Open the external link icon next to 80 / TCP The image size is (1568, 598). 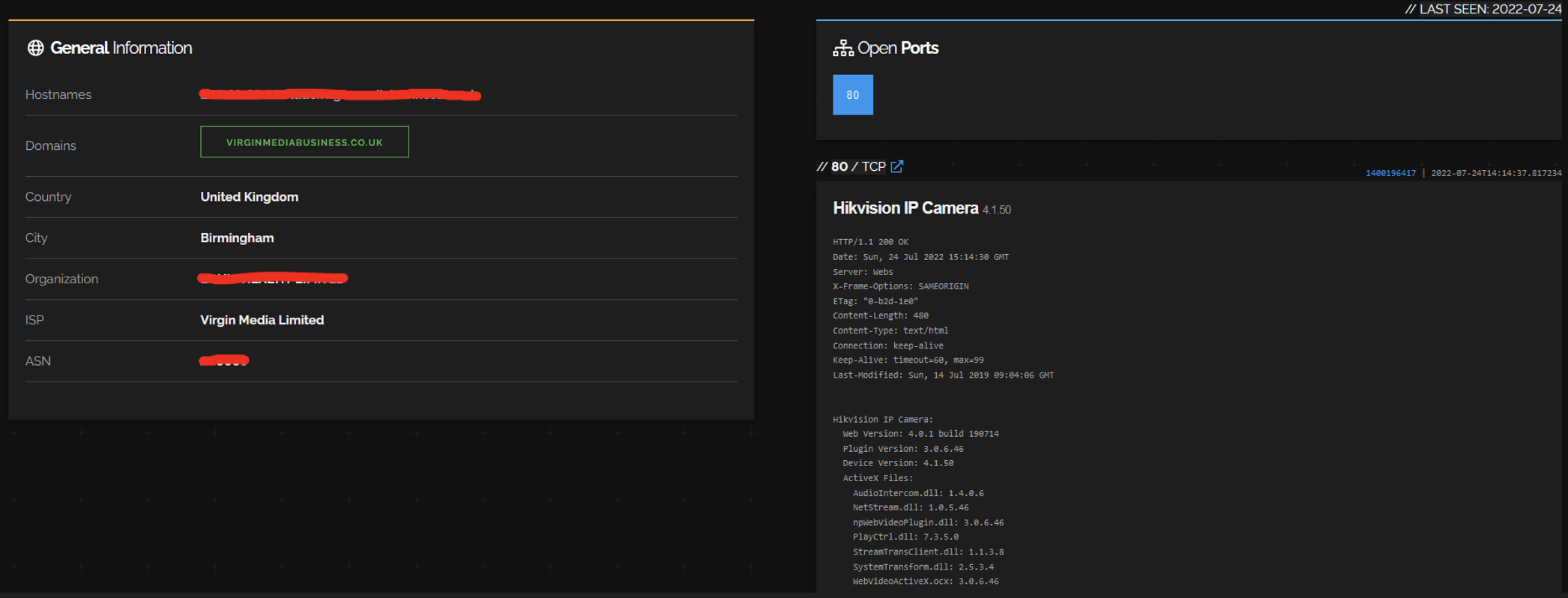tap(897, 166)
